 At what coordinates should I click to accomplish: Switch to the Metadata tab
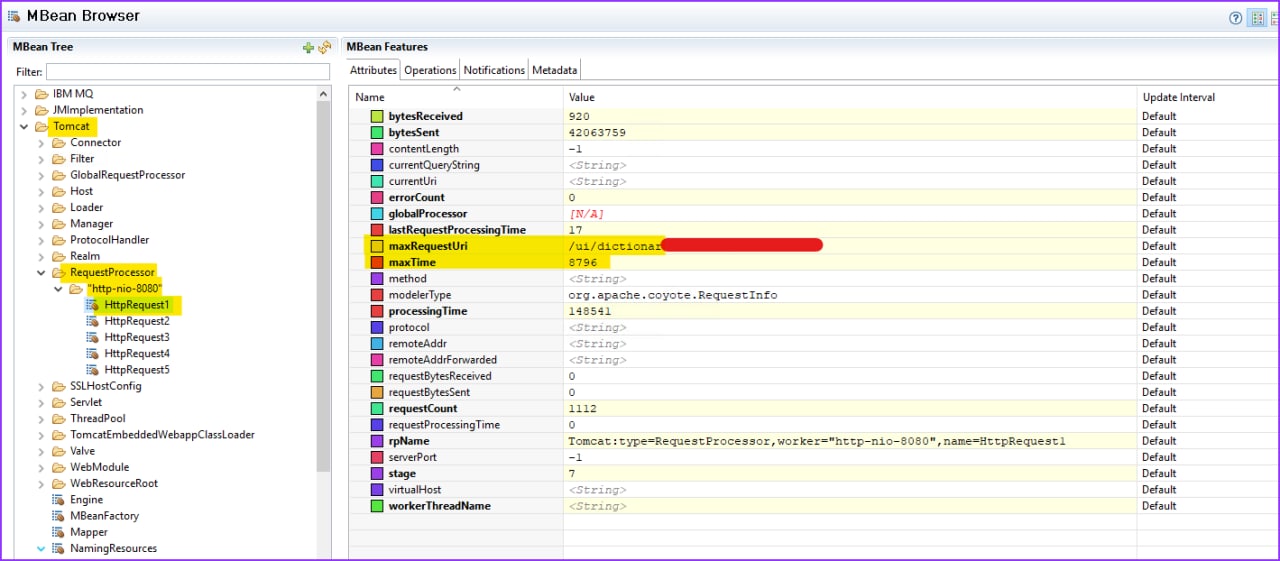pos(554,70)
